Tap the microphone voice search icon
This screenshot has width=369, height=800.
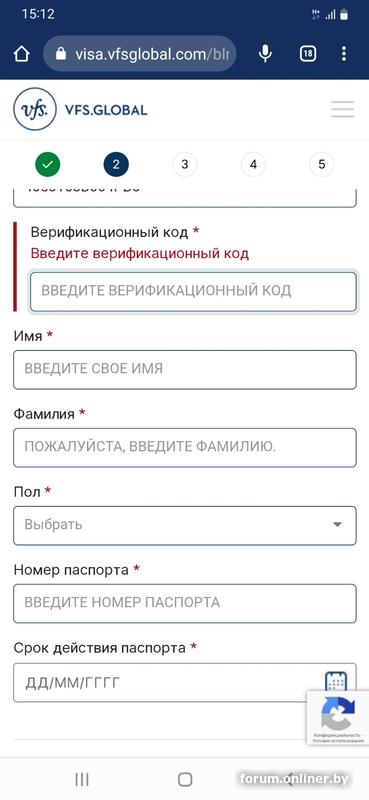coord(265,54)
